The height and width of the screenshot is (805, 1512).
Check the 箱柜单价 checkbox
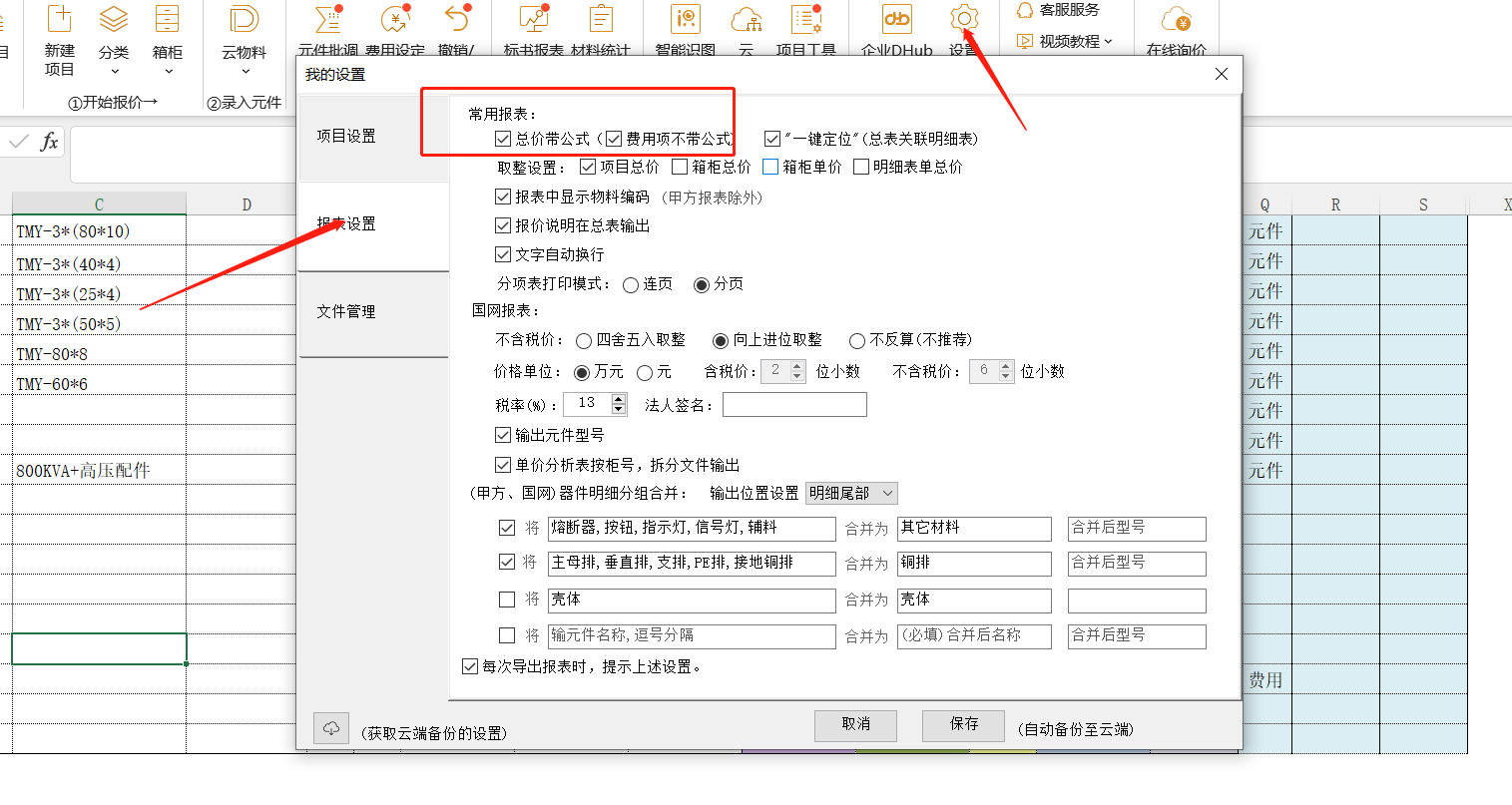770,167
